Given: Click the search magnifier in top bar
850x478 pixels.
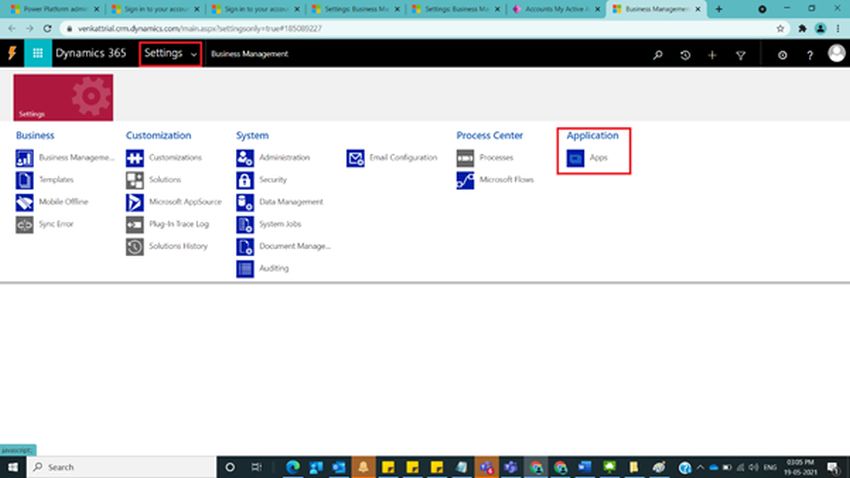Looking at the screenshot, I should click(657, 55).
